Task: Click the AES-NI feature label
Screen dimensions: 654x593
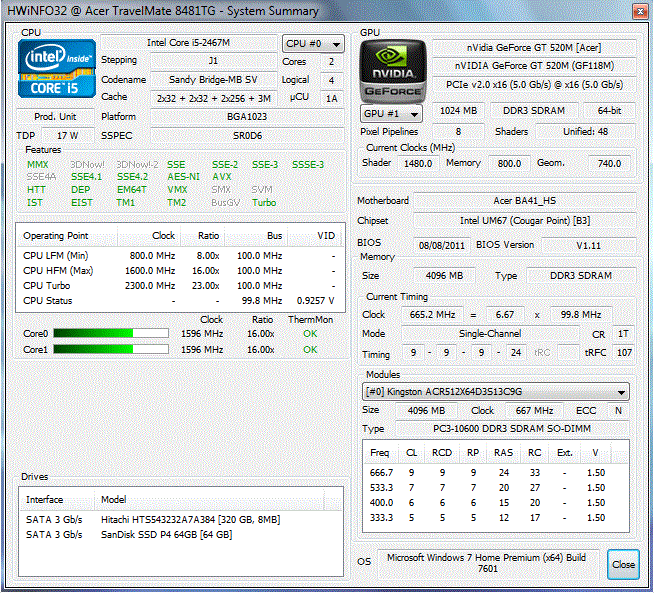Action: coord(184,177)
